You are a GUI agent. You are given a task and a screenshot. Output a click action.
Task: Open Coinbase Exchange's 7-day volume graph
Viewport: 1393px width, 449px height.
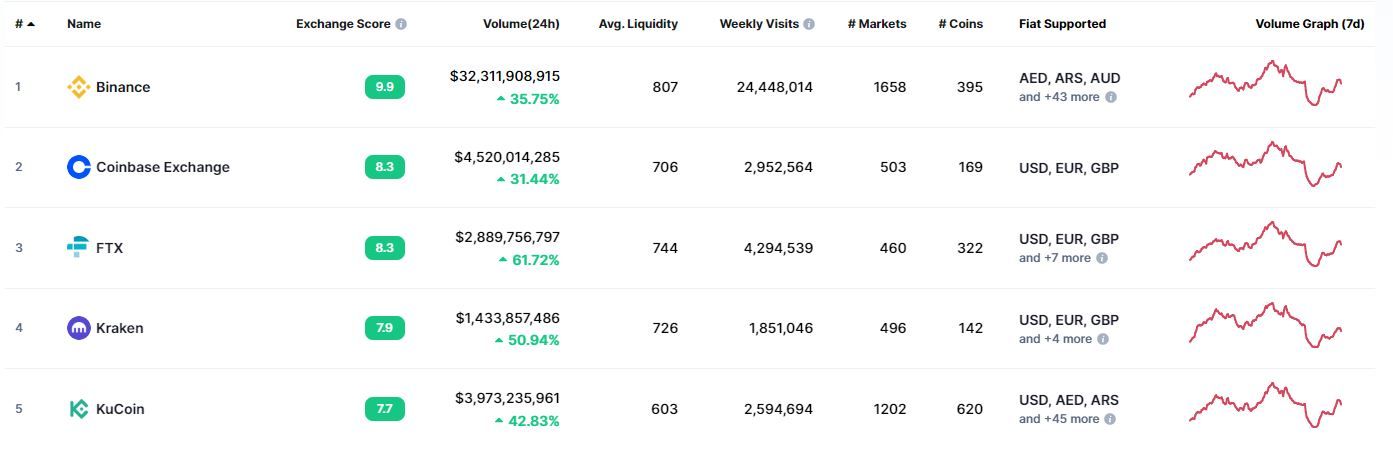(x=1266, y=164)
